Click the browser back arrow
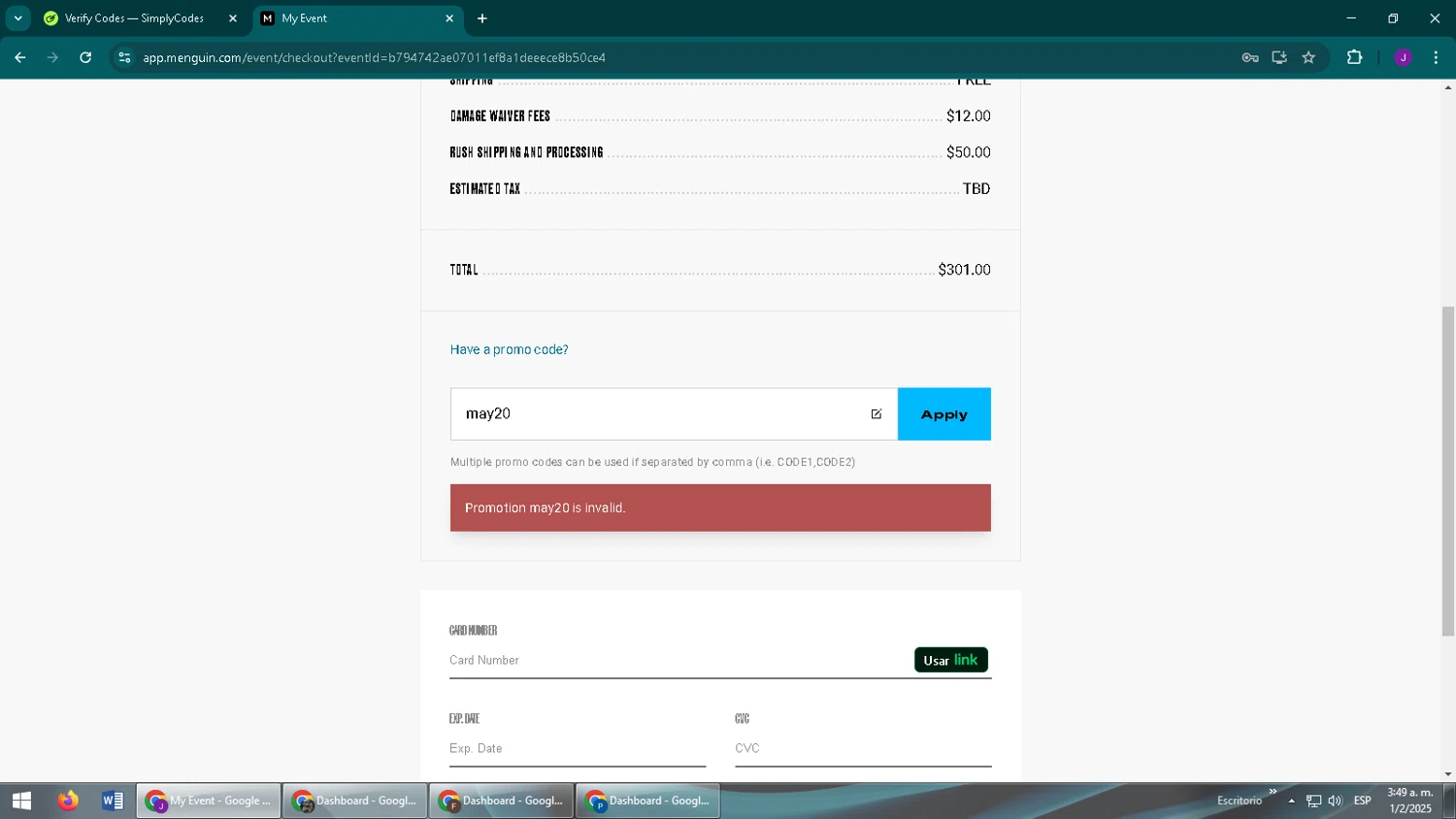Screen dimensions: 1456x819 click(19, 57)
